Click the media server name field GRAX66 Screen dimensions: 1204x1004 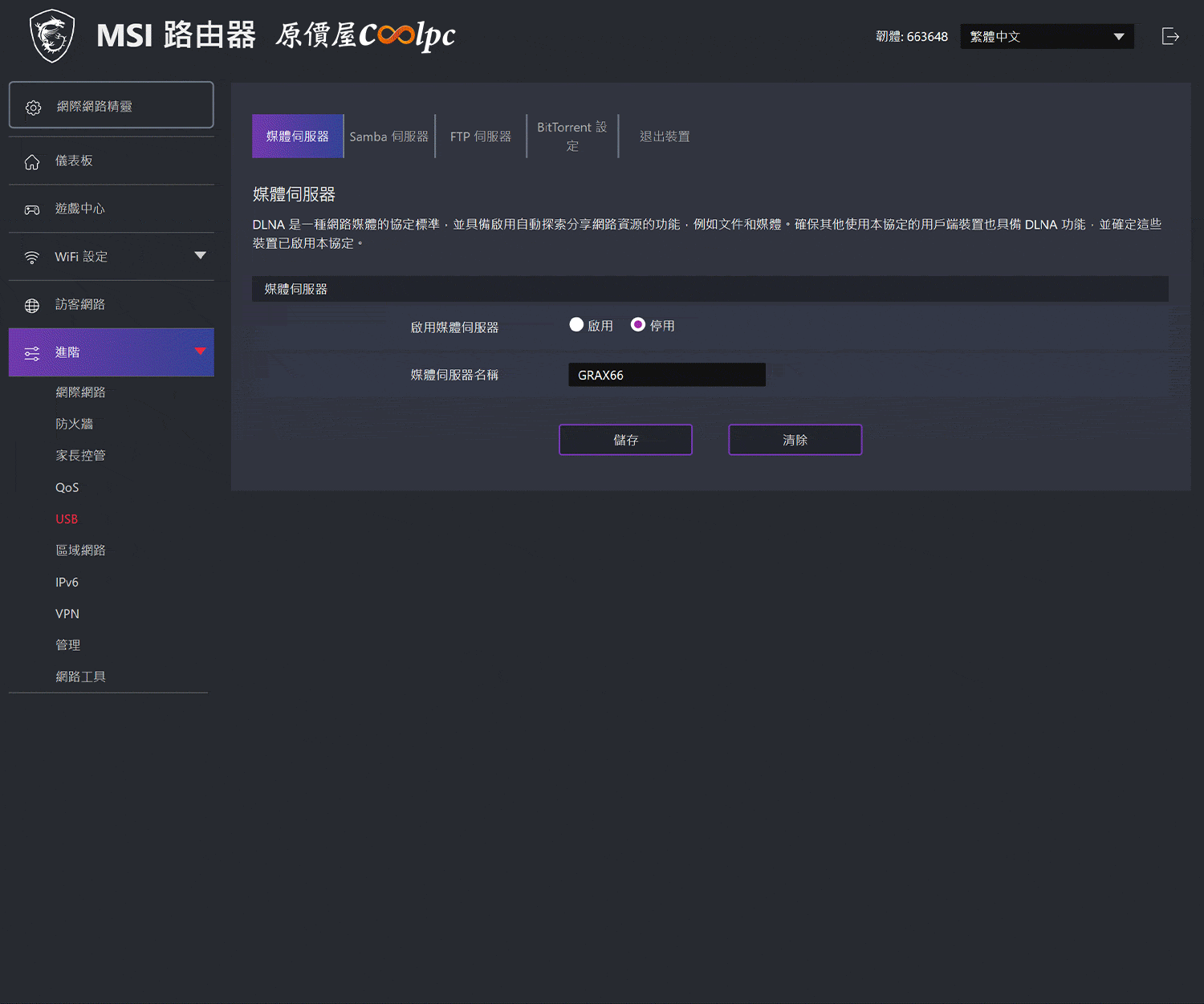click(x=666, y=375)
